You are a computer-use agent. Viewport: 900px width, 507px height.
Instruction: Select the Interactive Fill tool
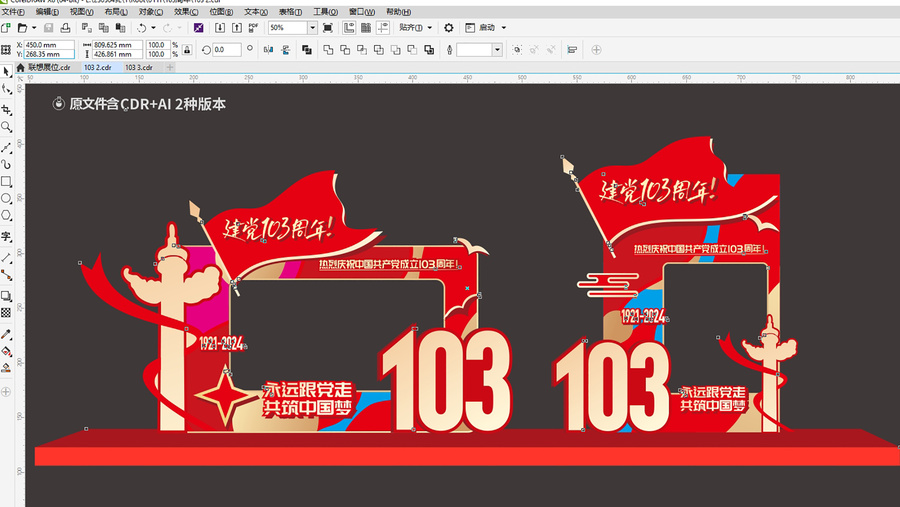coord(6,351)
